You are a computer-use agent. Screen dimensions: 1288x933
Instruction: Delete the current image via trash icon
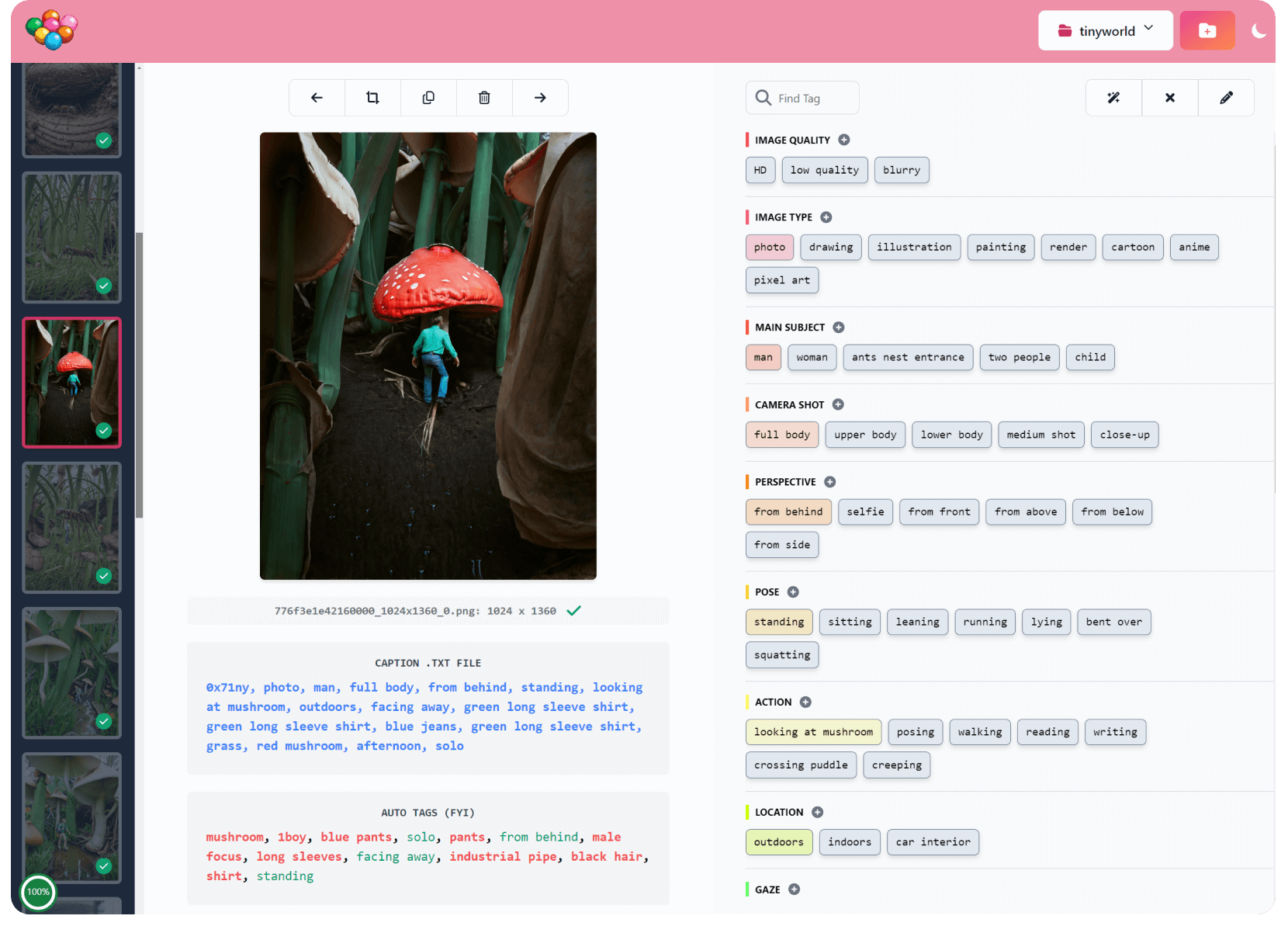click(x=484, y=97)
